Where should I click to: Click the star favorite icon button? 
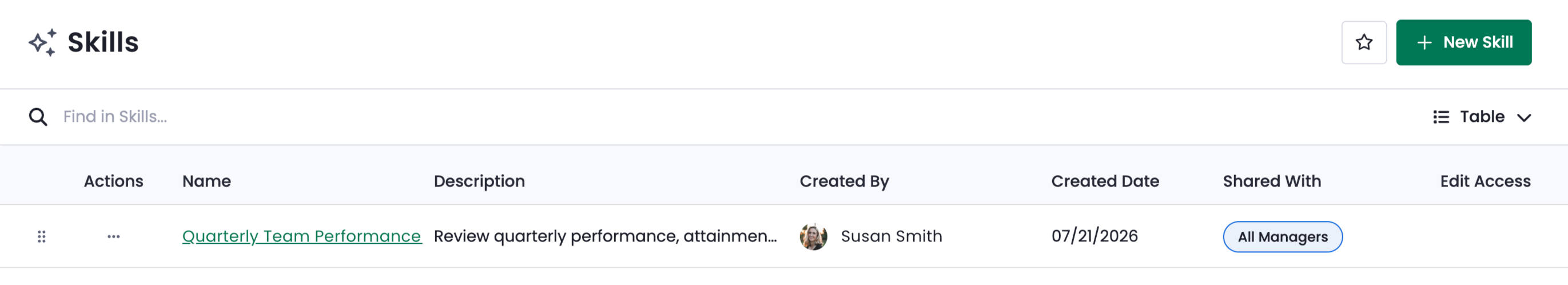1363,42
